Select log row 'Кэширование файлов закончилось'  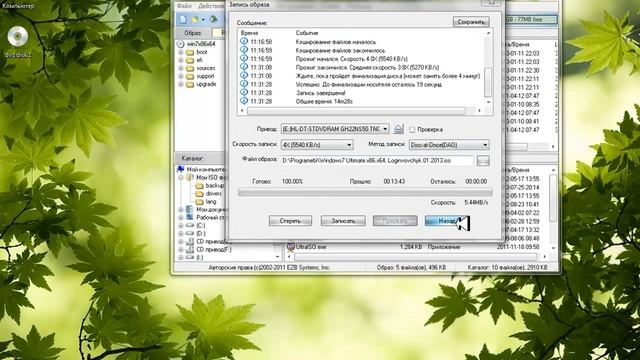[340, 51]
